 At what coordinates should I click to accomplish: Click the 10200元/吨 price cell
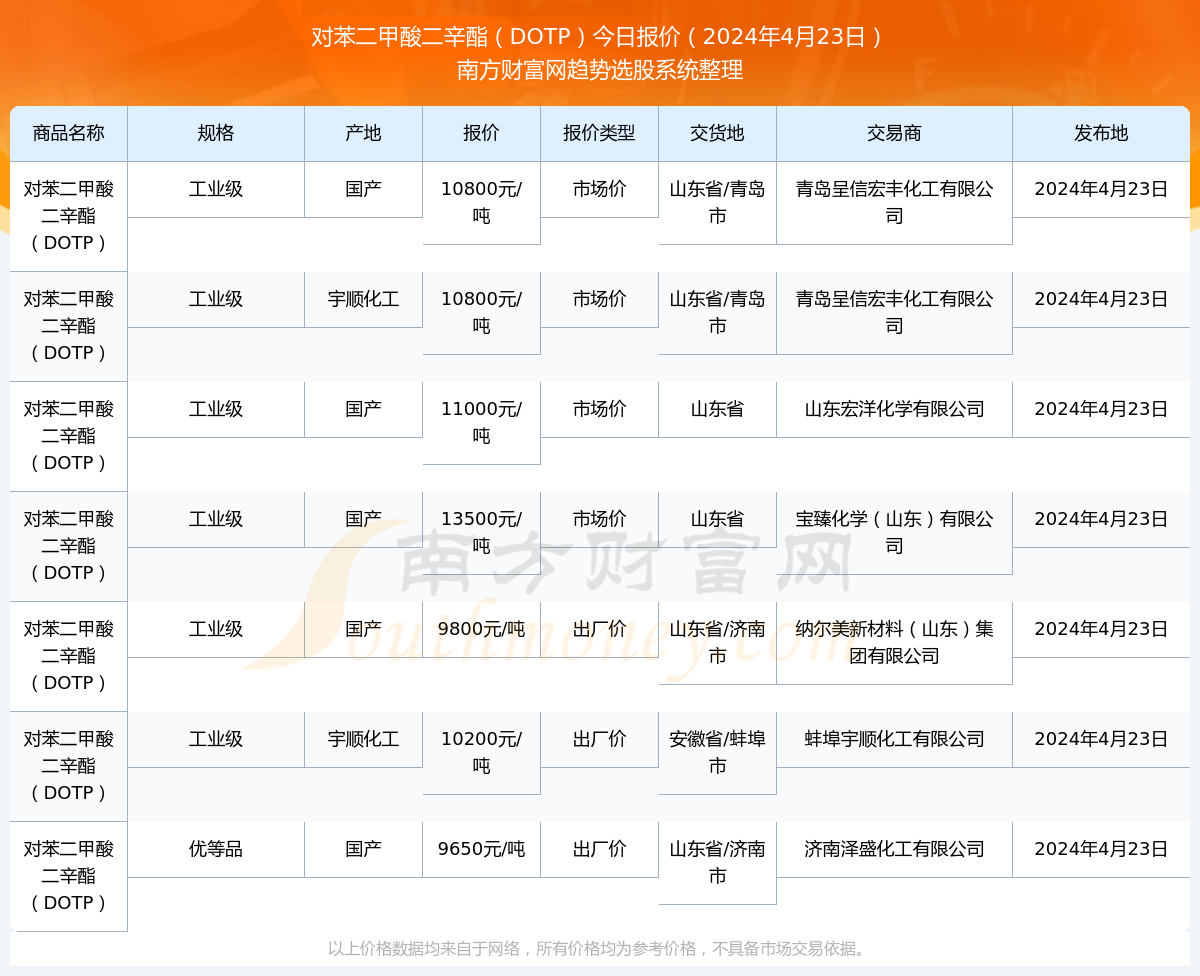[x=481, y=753]
